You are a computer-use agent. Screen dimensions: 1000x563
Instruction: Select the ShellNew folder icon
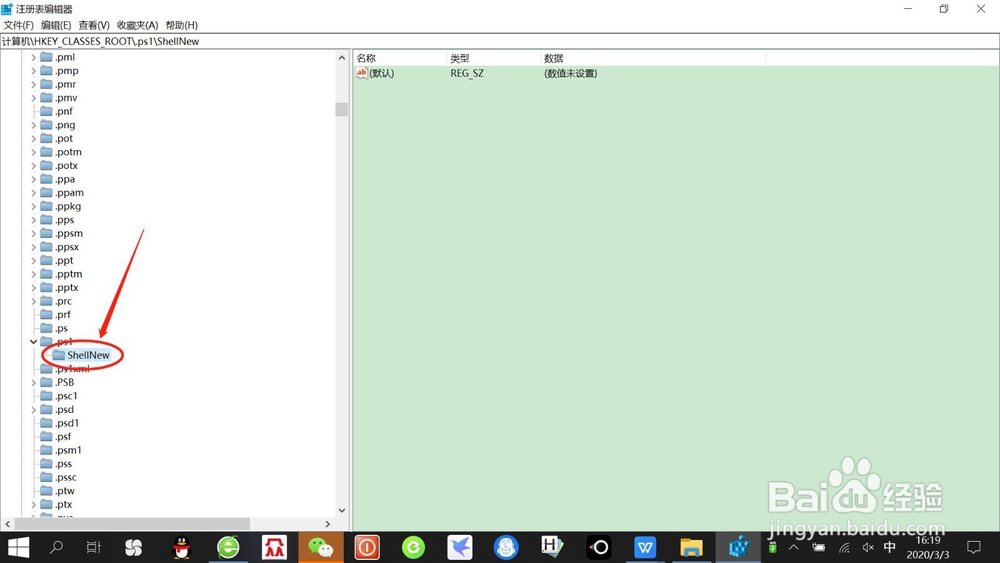59,355
